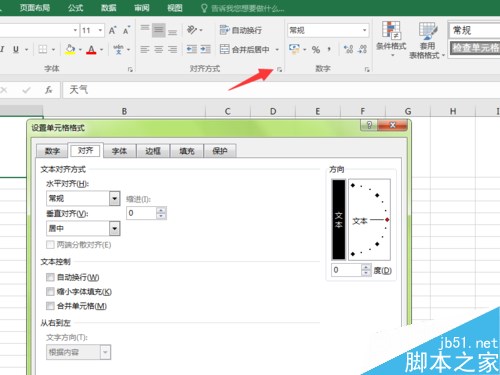Switch to the 数字 dialog tab
500x375 pixels.
(52, 151)
